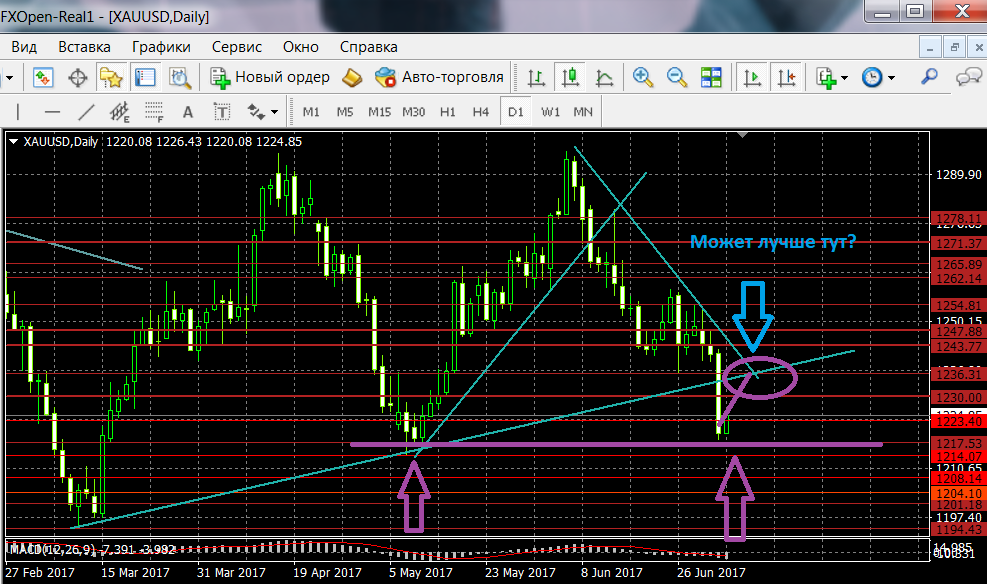Maximize the FXOpen-Real1 main window
The image size is (987, 584).
click(915, 11)
